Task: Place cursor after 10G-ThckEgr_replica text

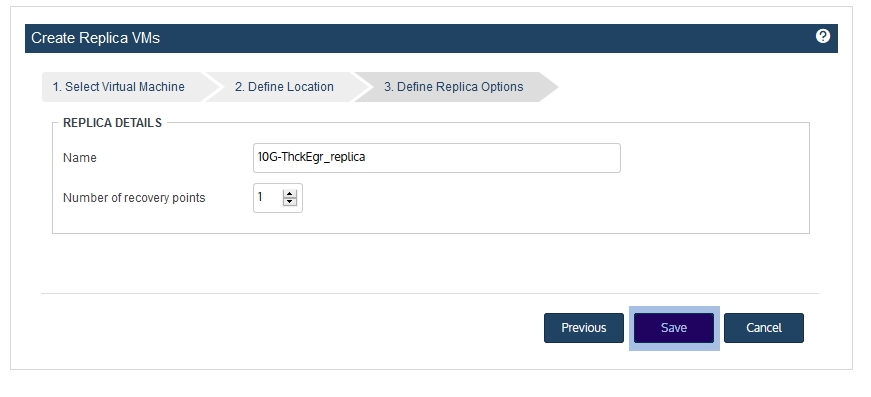Action: tap(367, 158)
